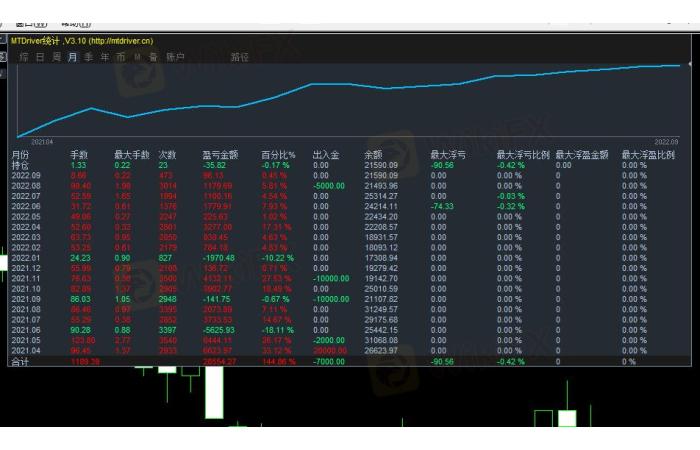The height and width of the screenshot is (450, 700).
Task: Click the 余额 column header
Action: 373,155
